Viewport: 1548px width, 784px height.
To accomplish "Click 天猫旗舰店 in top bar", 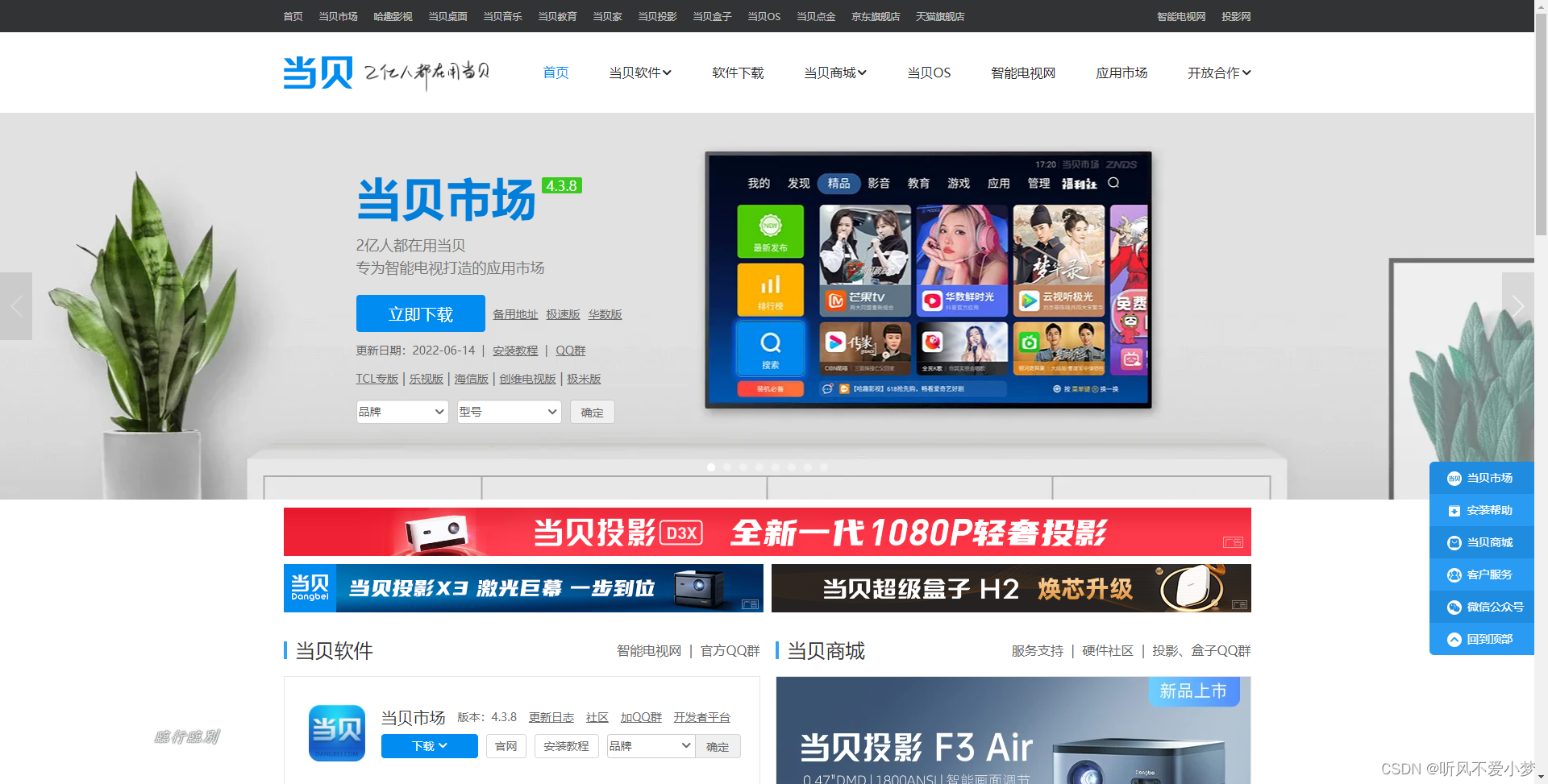I will point(940,16).
